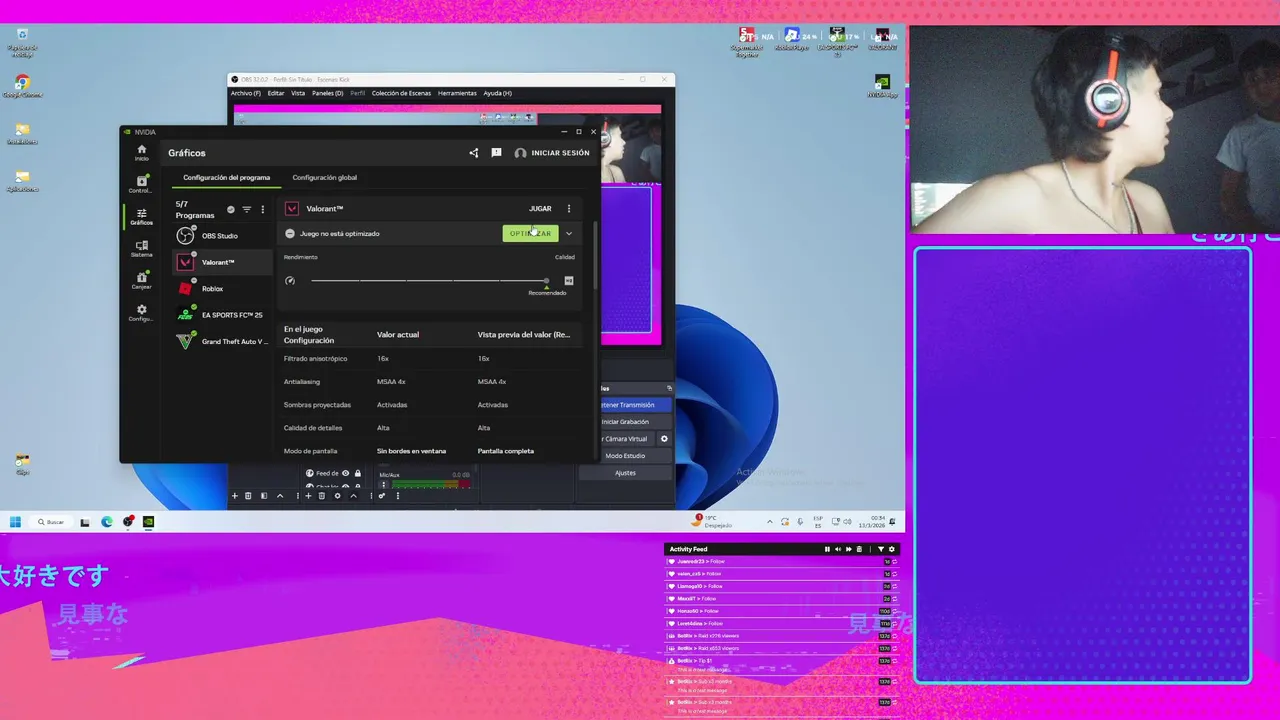The height and width of the screenshot is (720, 1280).
Task: Select Roblox in programs list
Action: (220, 288)
